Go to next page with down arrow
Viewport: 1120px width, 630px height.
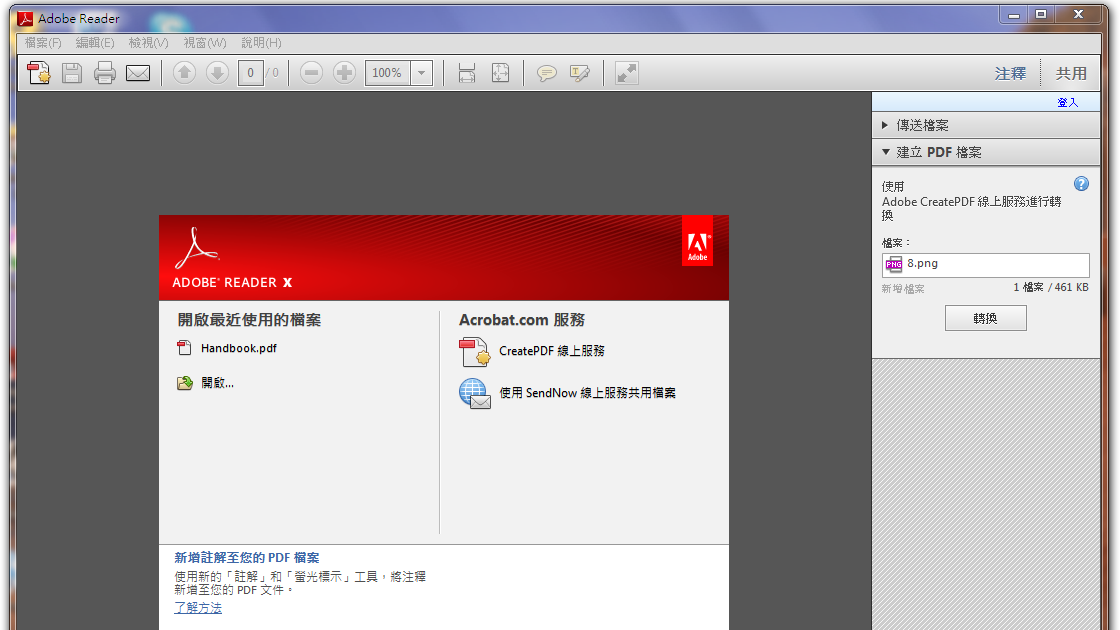(x=217, y=73)
